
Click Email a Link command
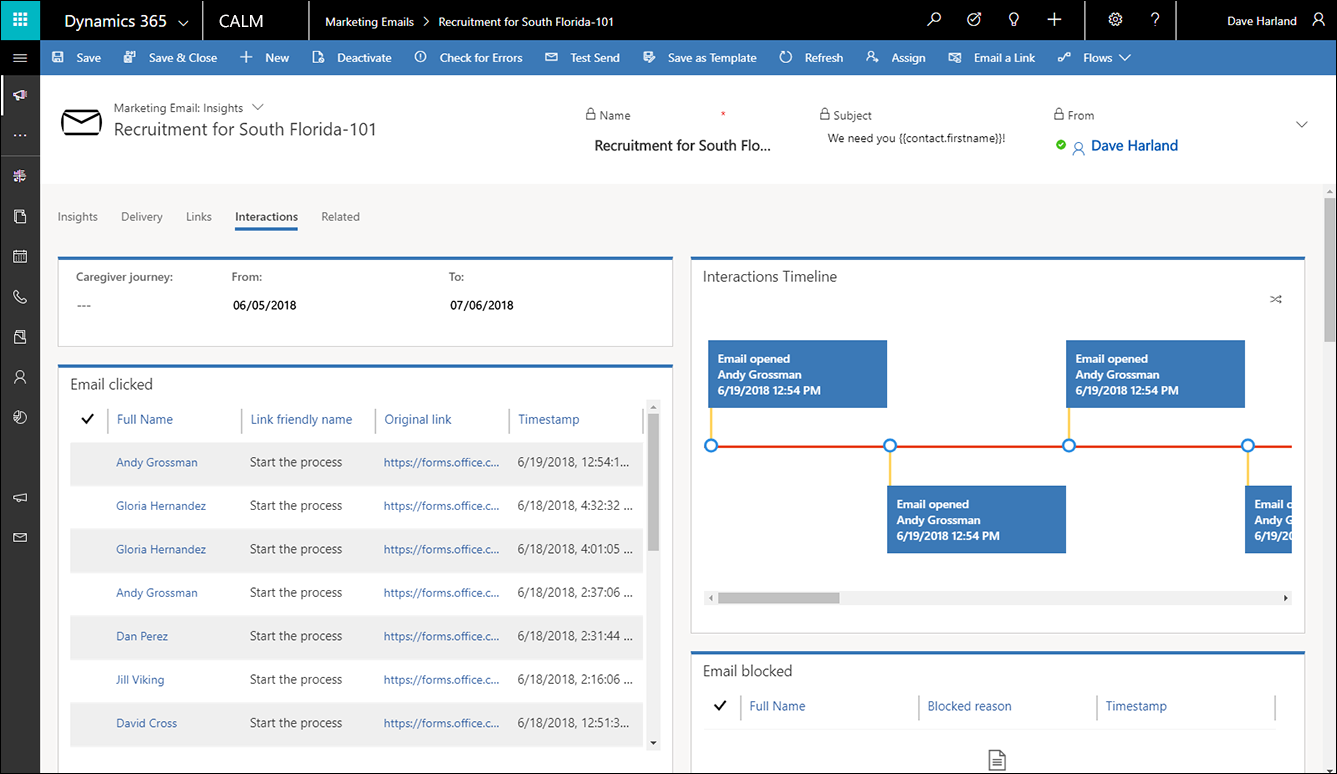click(992, 58)
